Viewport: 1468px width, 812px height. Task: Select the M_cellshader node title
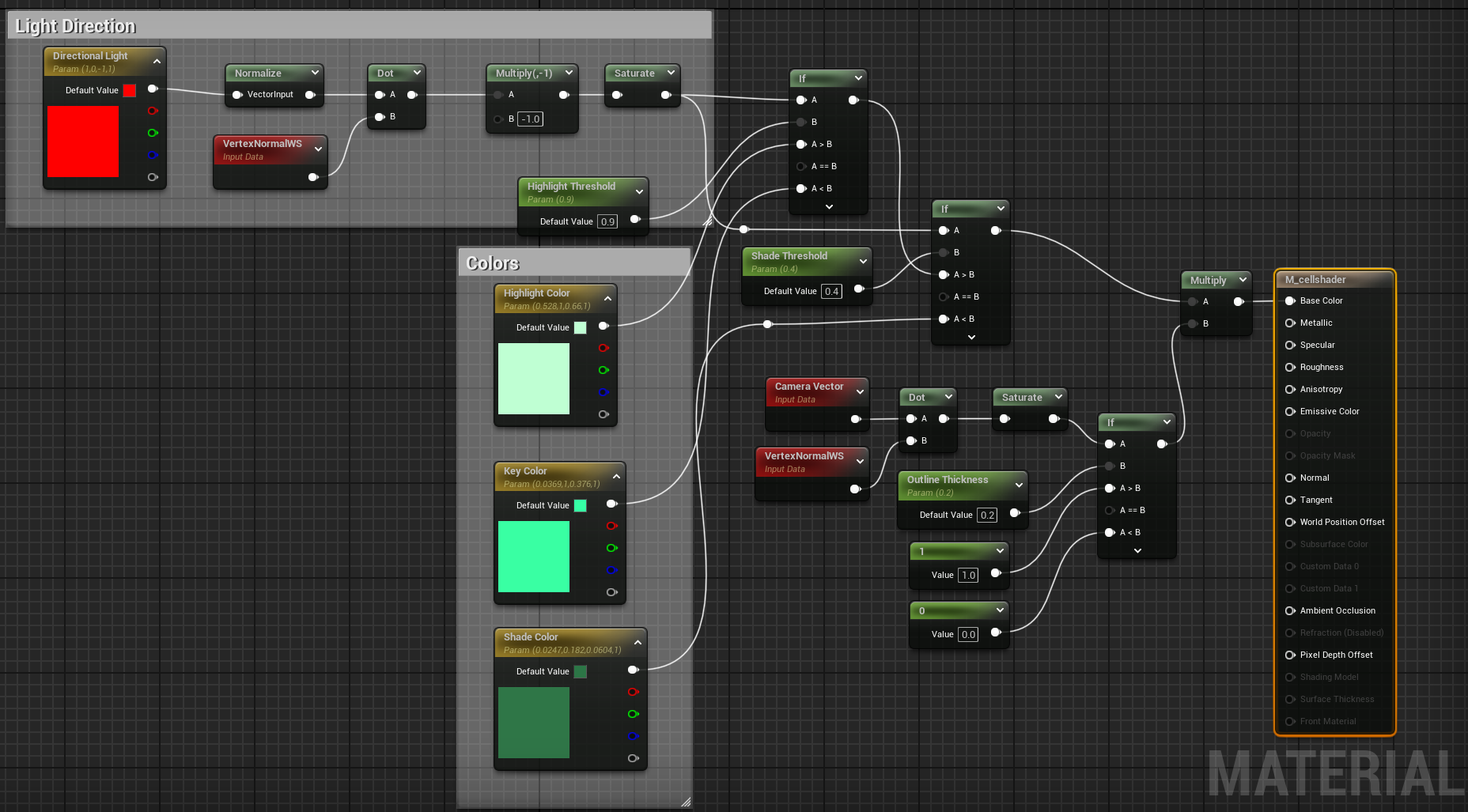pyautogui.click(x=1315, y=280)
